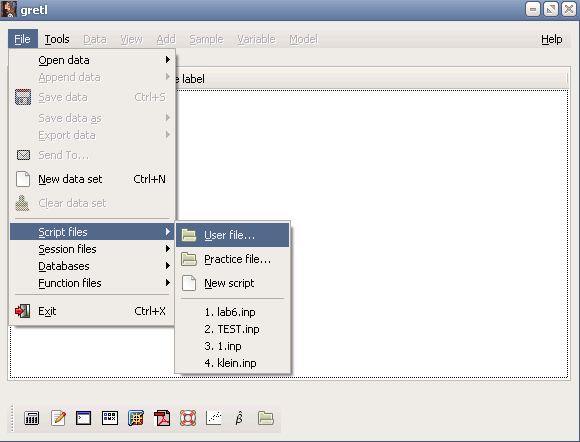
Task: Open the gretl console icon
Action: 84,418
